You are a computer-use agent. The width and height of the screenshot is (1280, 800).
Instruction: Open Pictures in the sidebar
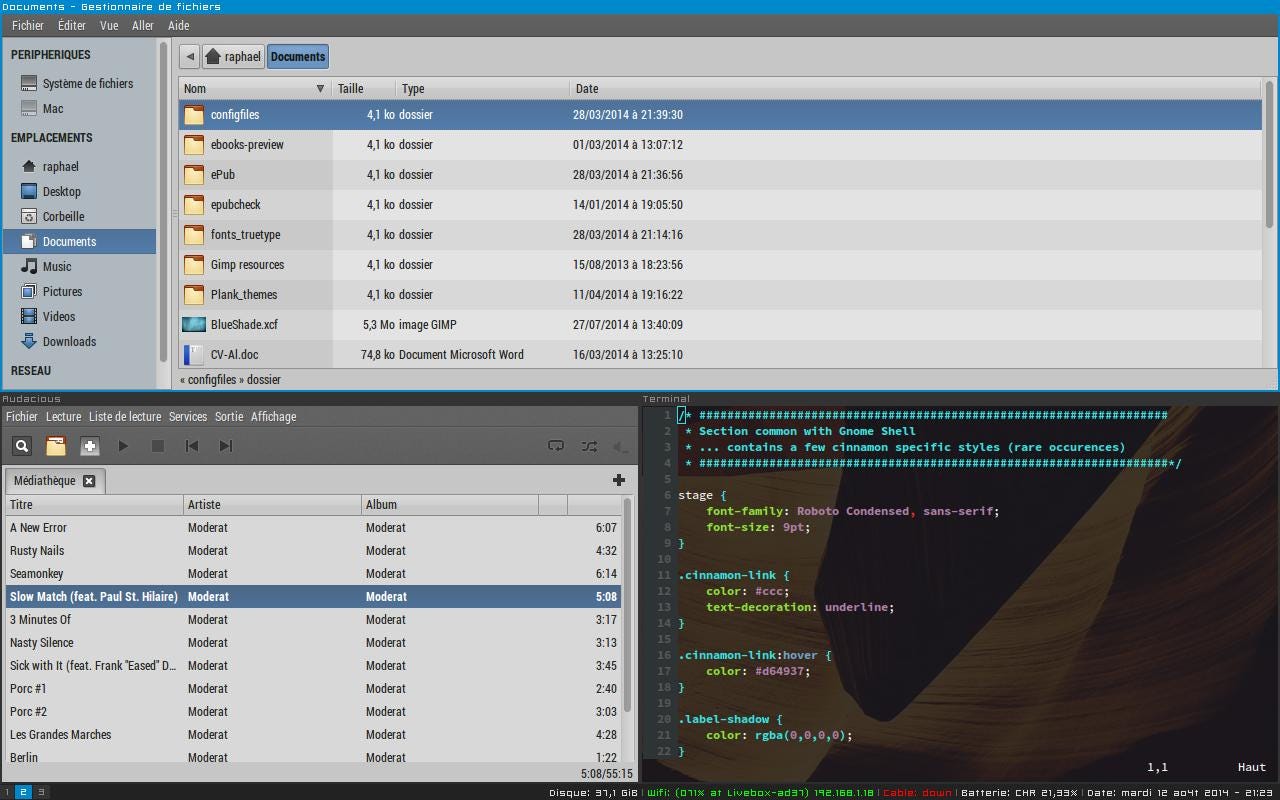pos(79,292)
